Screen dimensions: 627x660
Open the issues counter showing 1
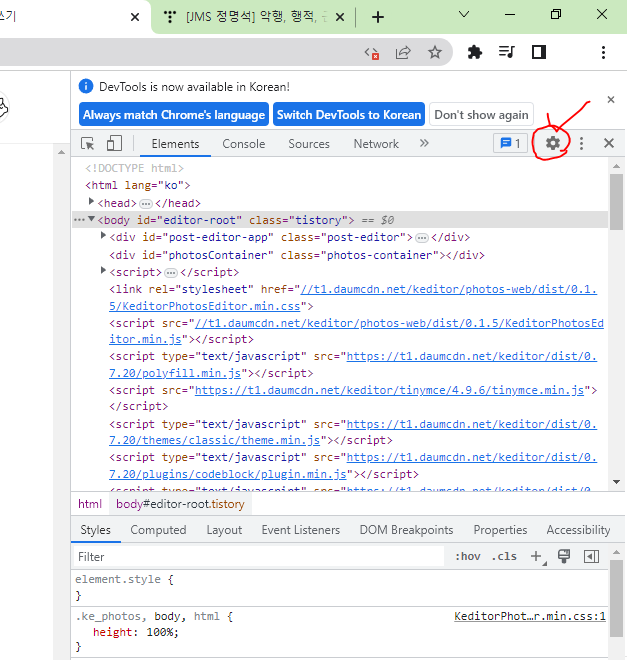click(x=510, y=144)
